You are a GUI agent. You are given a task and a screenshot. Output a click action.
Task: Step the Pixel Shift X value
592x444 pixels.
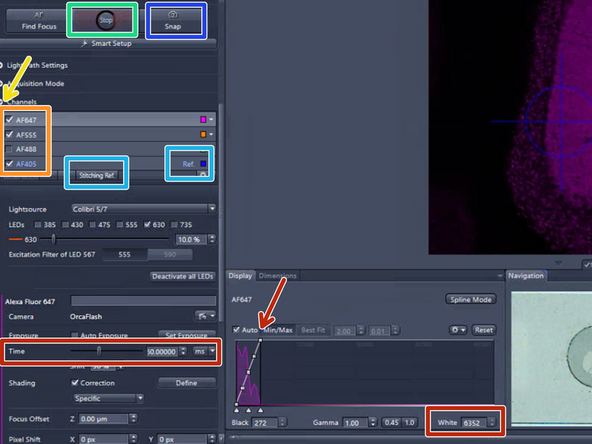tap(133, 439)
